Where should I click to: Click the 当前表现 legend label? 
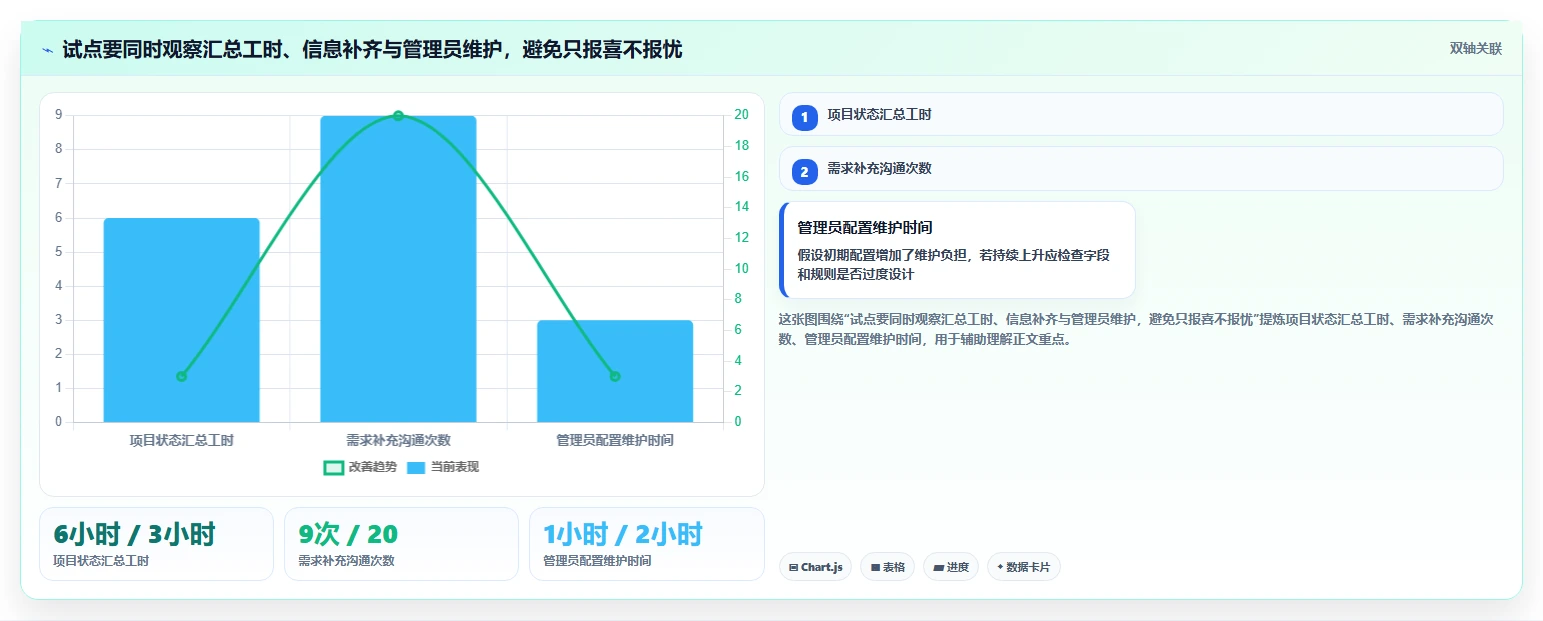point(455,467)
